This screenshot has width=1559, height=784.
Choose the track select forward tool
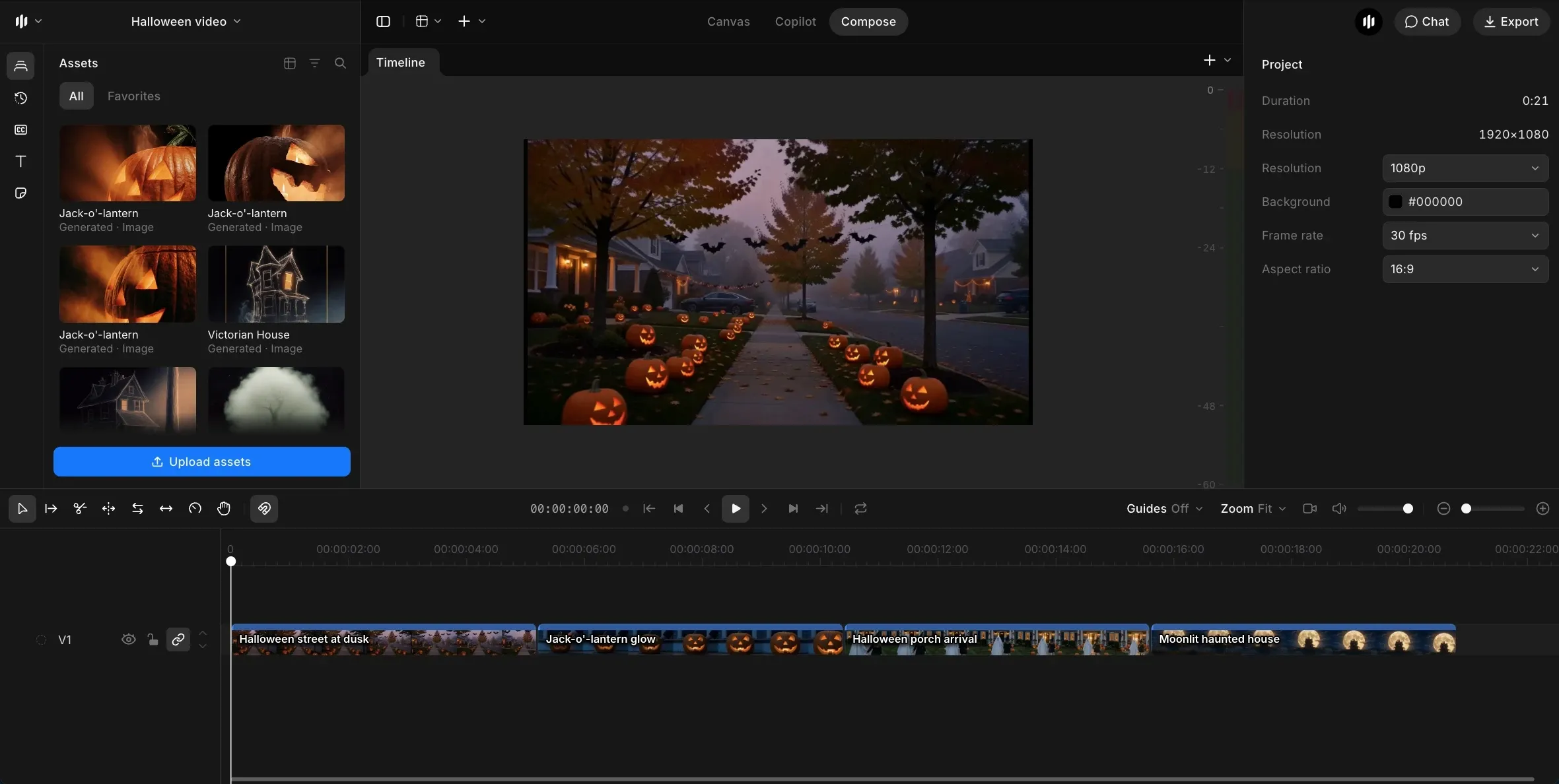pos(51,509)
